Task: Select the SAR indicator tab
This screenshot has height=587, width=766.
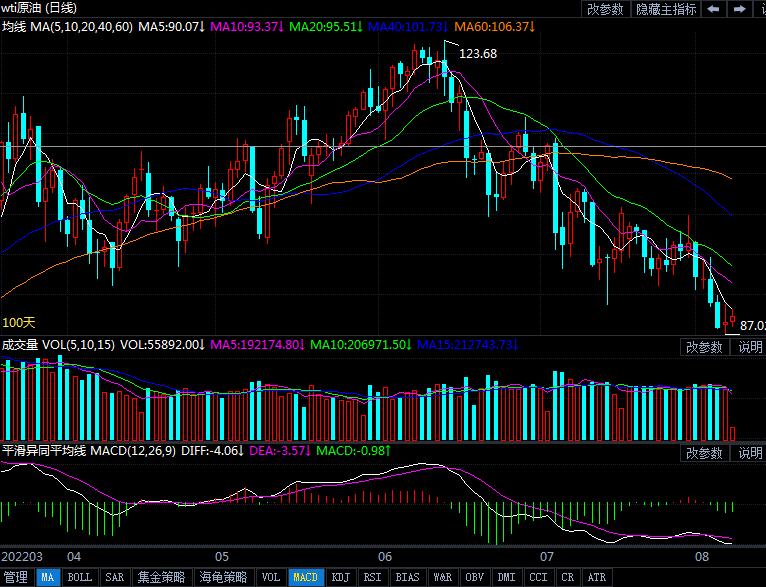Action: pos(115,577)
